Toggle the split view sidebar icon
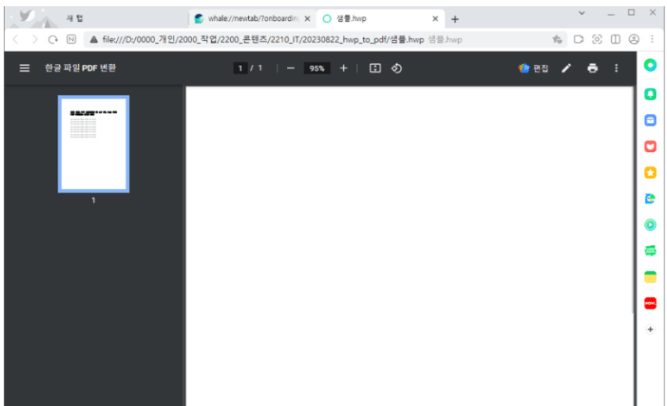 pos(616,40)
